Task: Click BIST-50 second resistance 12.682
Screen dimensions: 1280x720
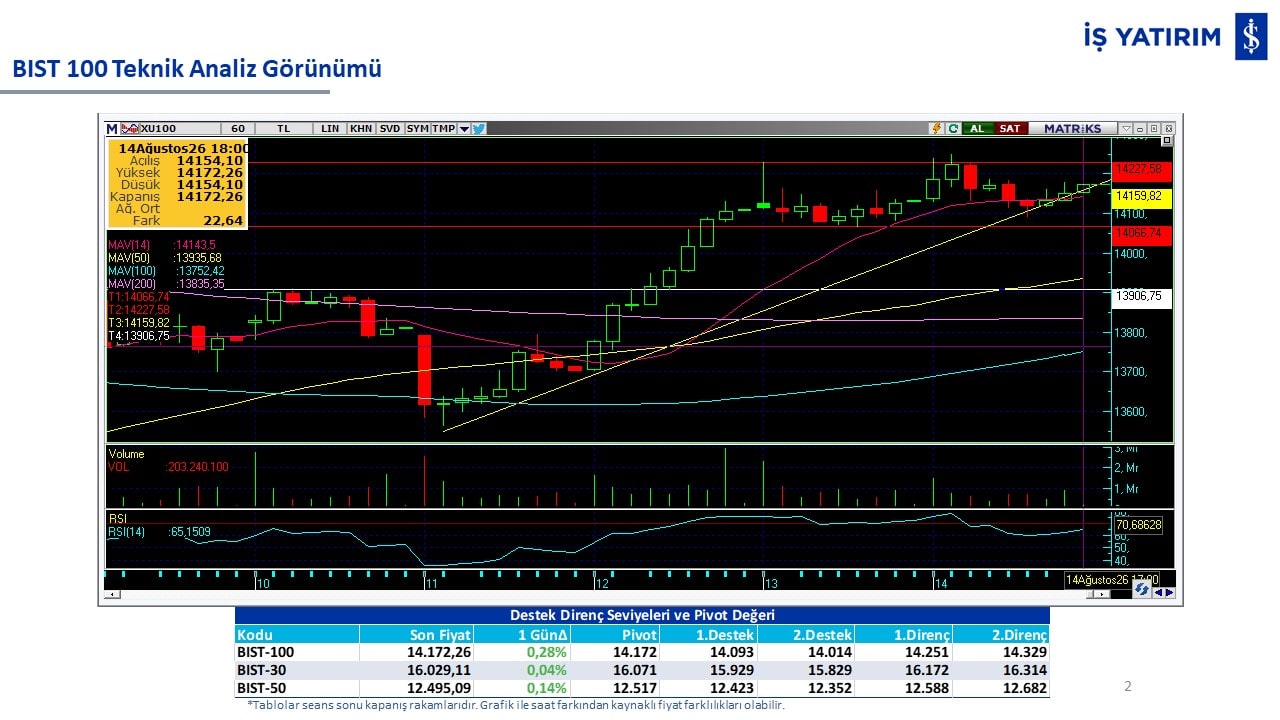Action: click(1026, 688)
